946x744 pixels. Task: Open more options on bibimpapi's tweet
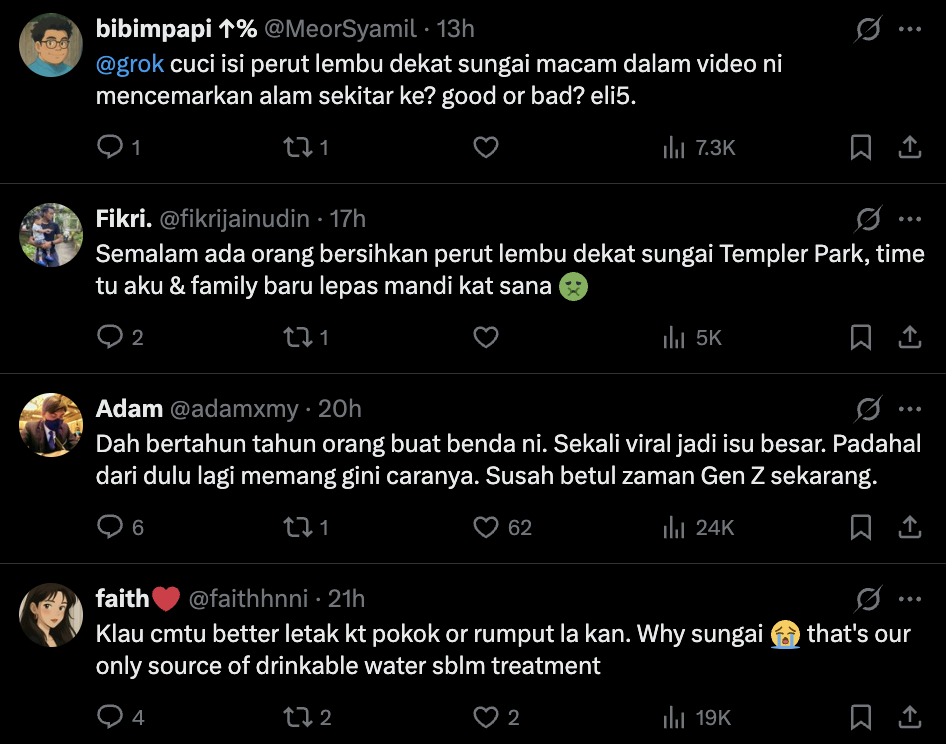(909, 30)
